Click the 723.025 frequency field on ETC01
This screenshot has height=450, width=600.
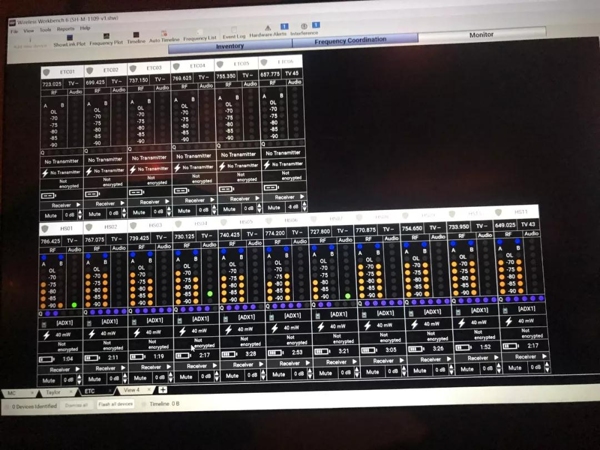point(52,84)
